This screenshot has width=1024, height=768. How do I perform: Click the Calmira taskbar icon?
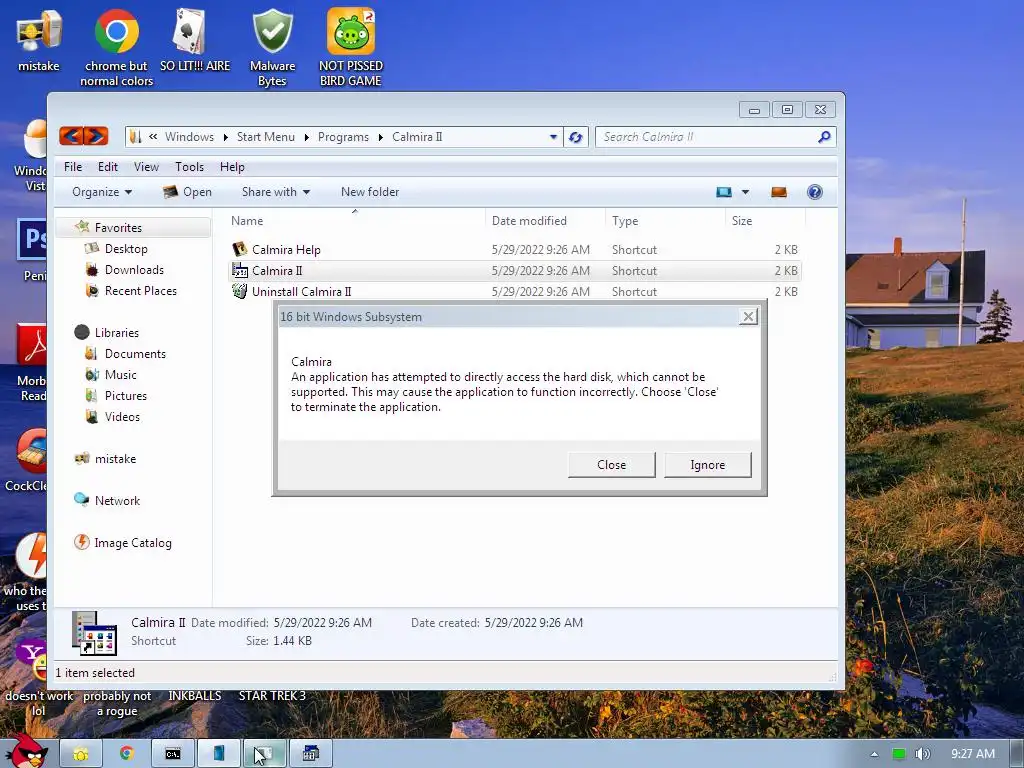tap(310, 754)
